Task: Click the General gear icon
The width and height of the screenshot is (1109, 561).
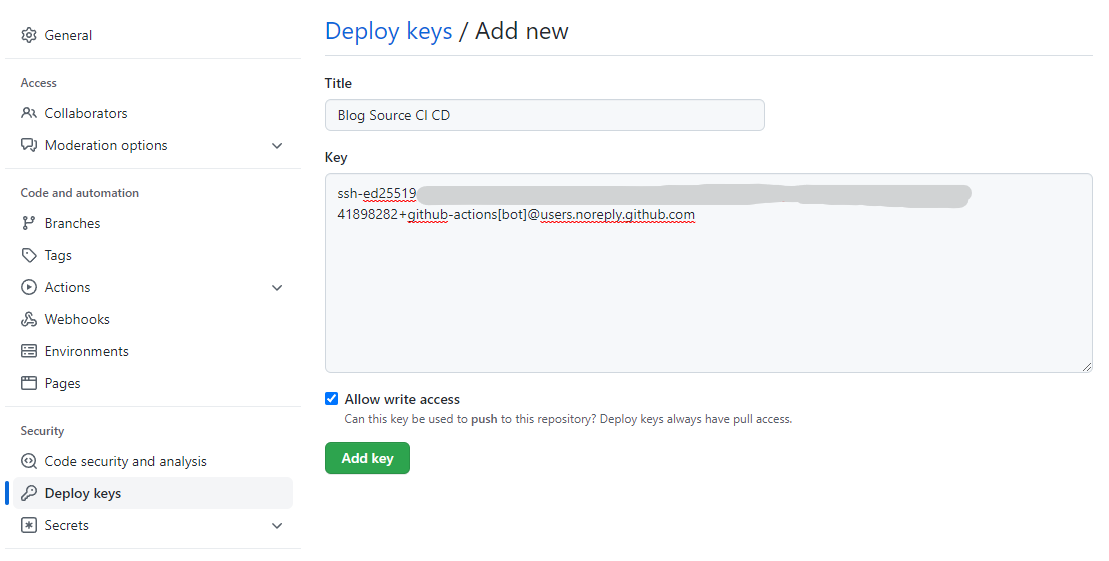Action: point(29,35)
